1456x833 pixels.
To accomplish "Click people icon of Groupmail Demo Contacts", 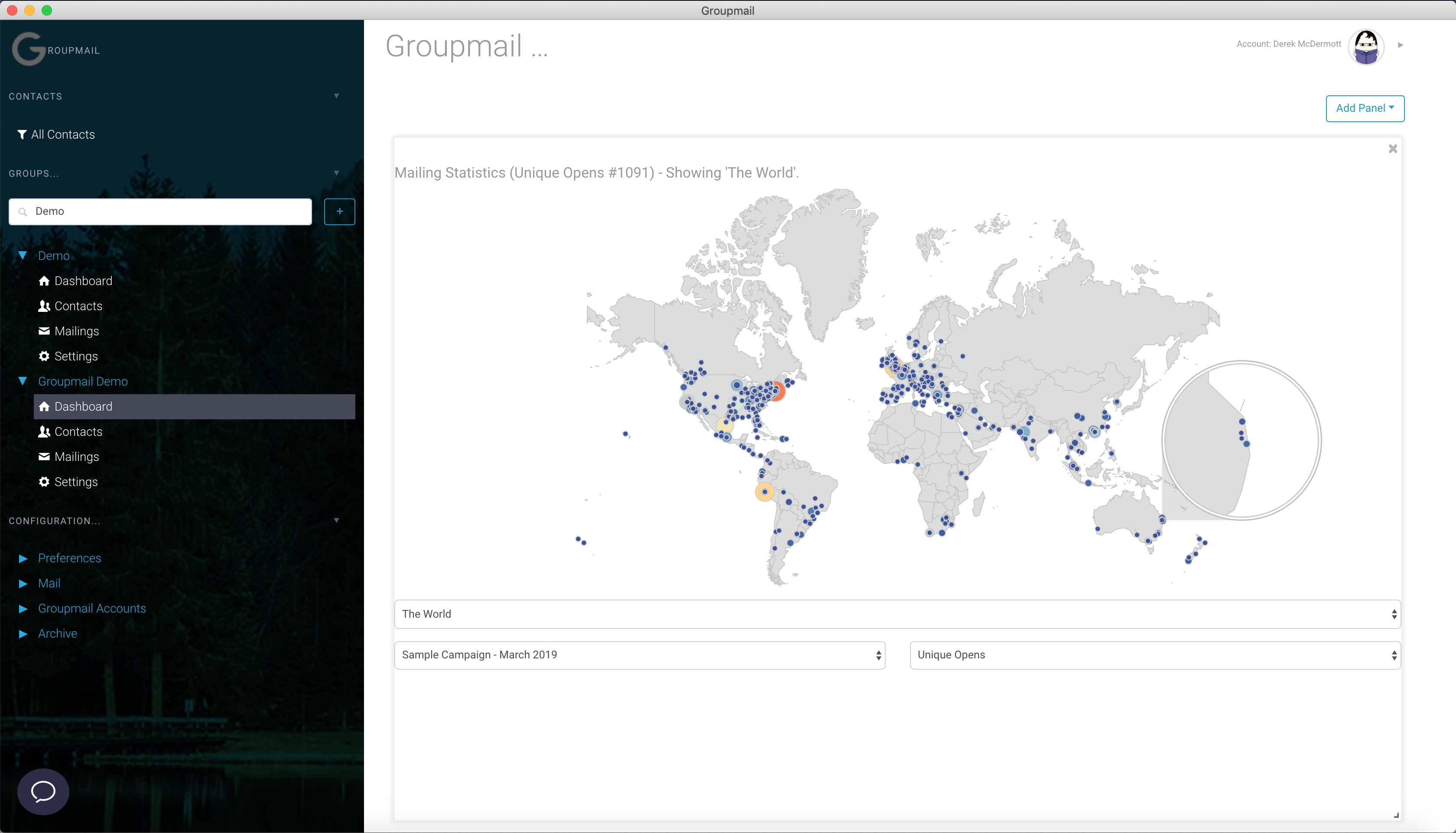I will [x=44, y=432].
